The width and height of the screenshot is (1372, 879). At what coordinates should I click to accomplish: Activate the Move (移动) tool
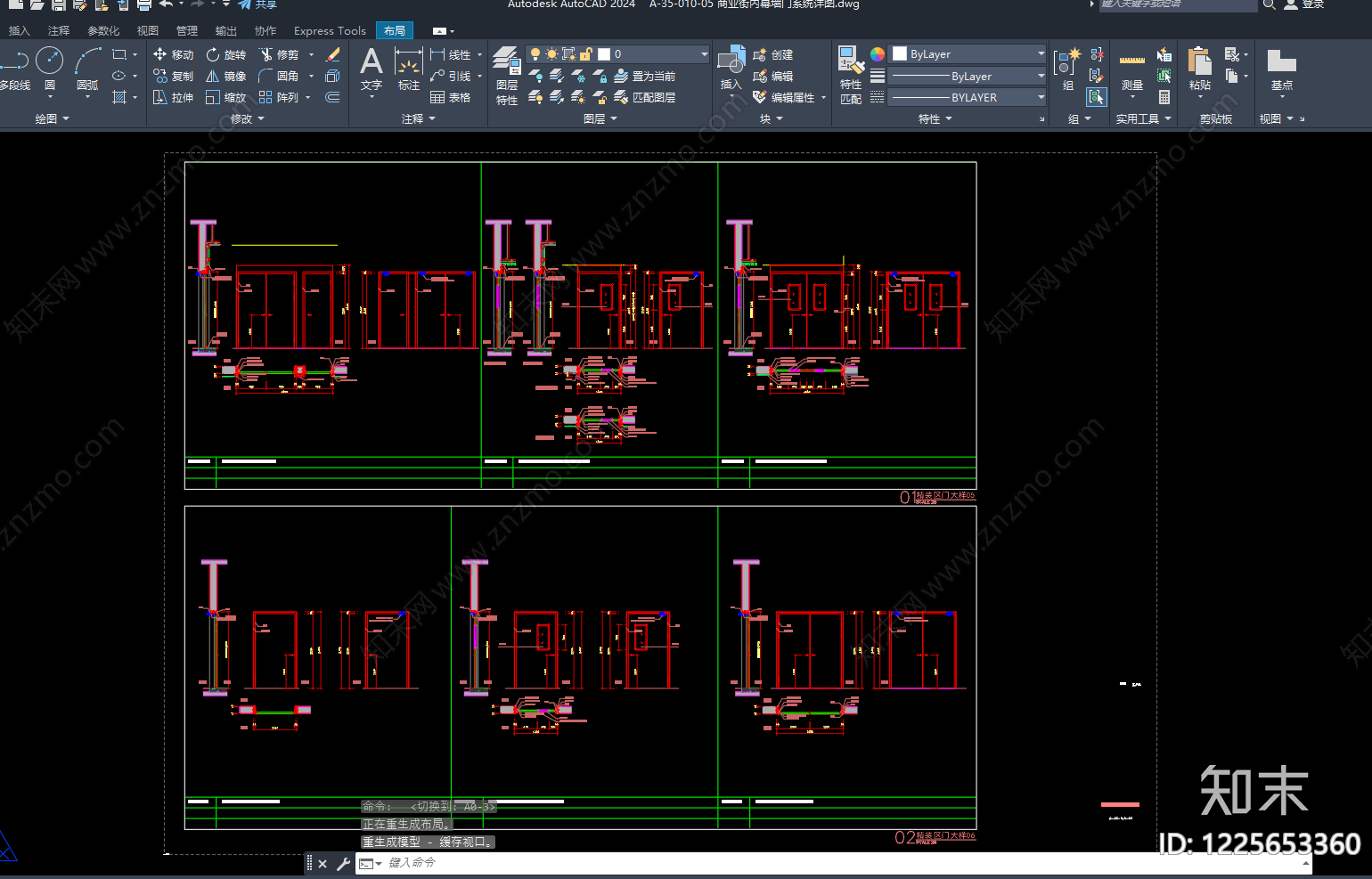tap(173, 54)
